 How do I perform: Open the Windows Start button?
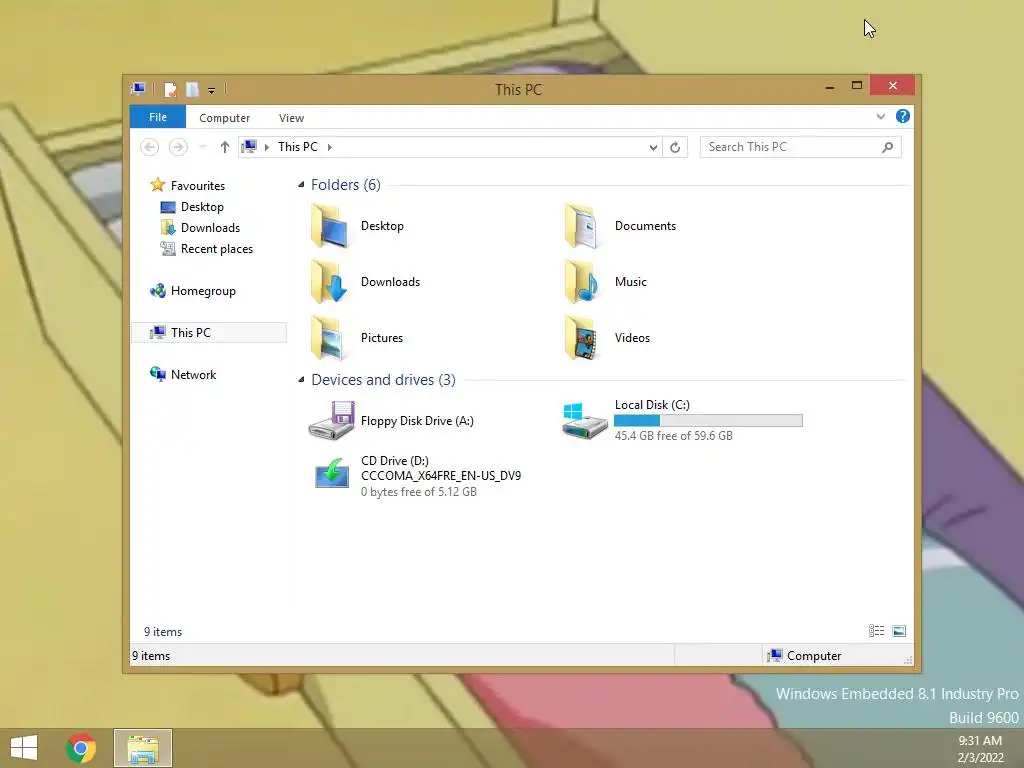click(24, 748)
